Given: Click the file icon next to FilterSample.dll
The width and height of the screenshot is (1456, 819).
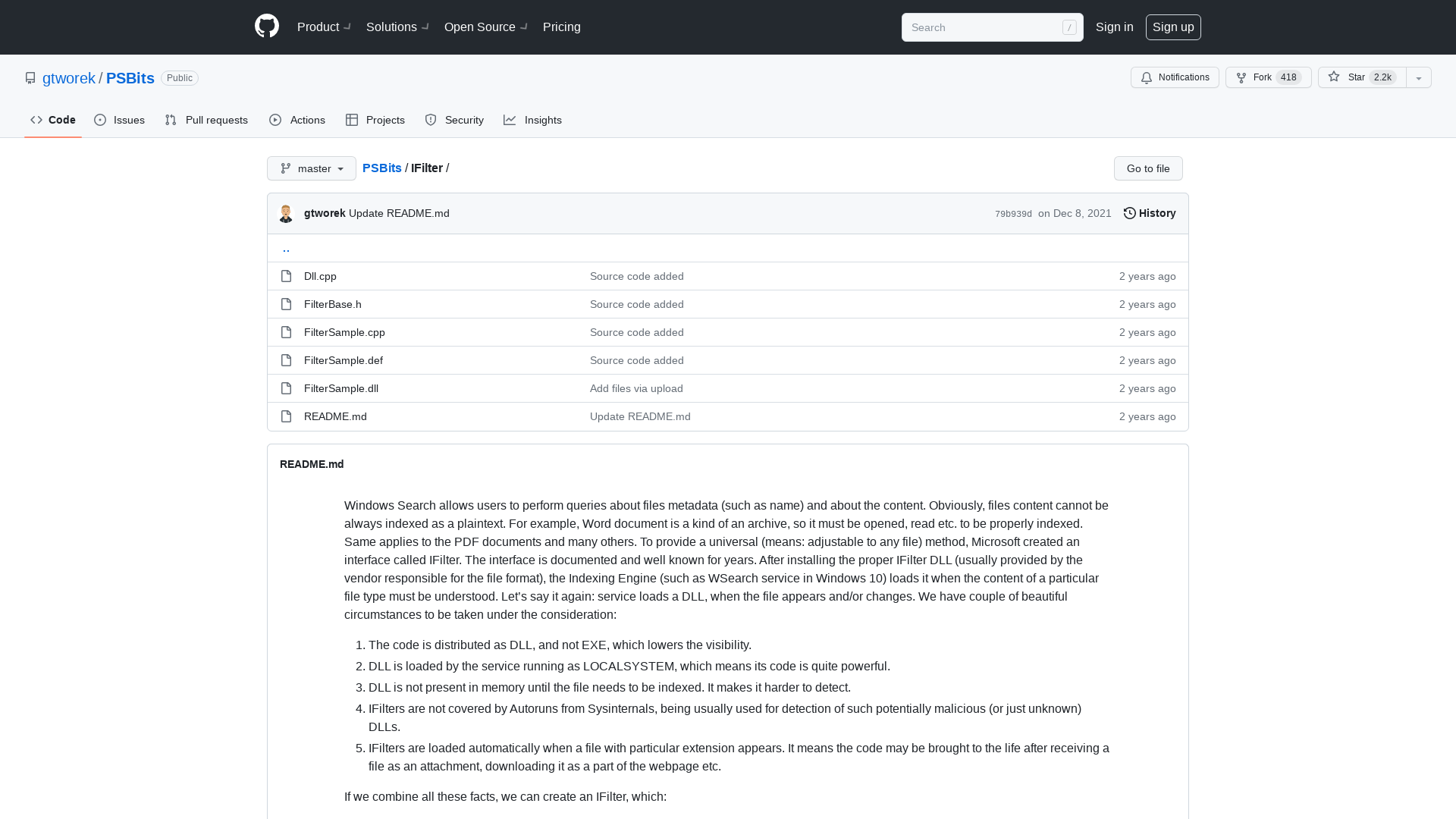Looking at the screenshot, I should (286, 388).
